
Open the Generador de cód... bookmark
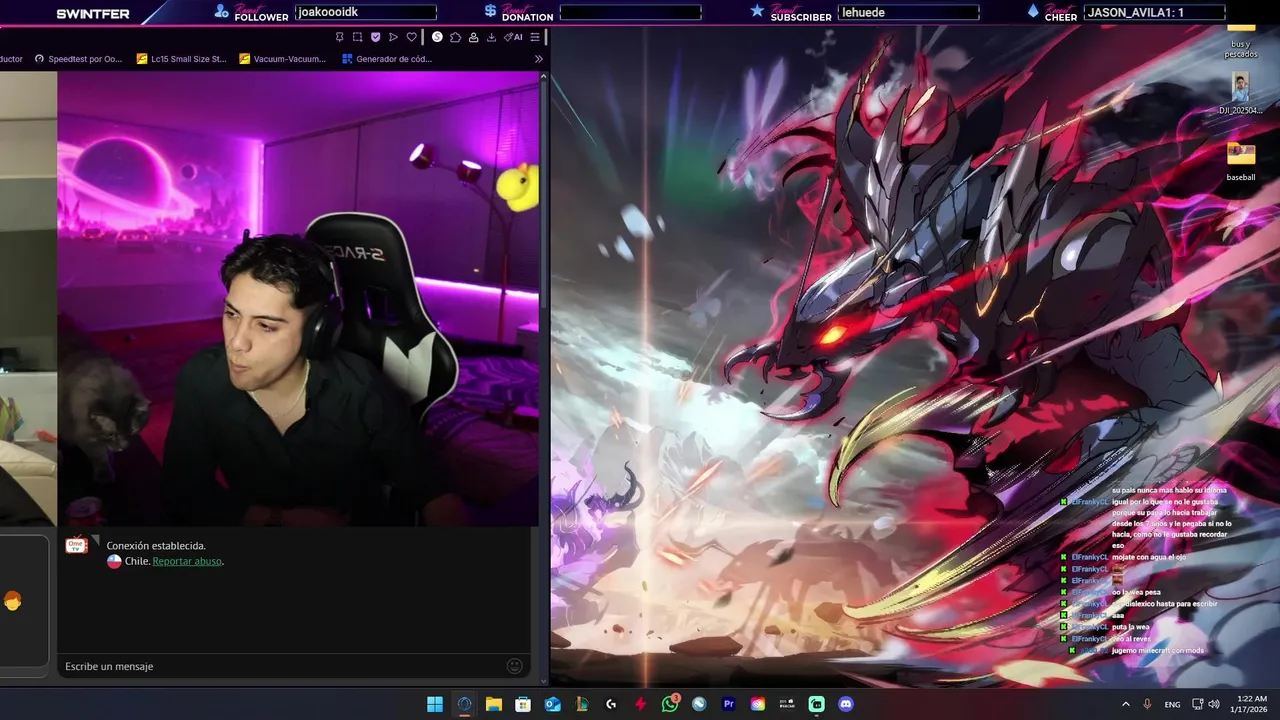pos(387,59)
